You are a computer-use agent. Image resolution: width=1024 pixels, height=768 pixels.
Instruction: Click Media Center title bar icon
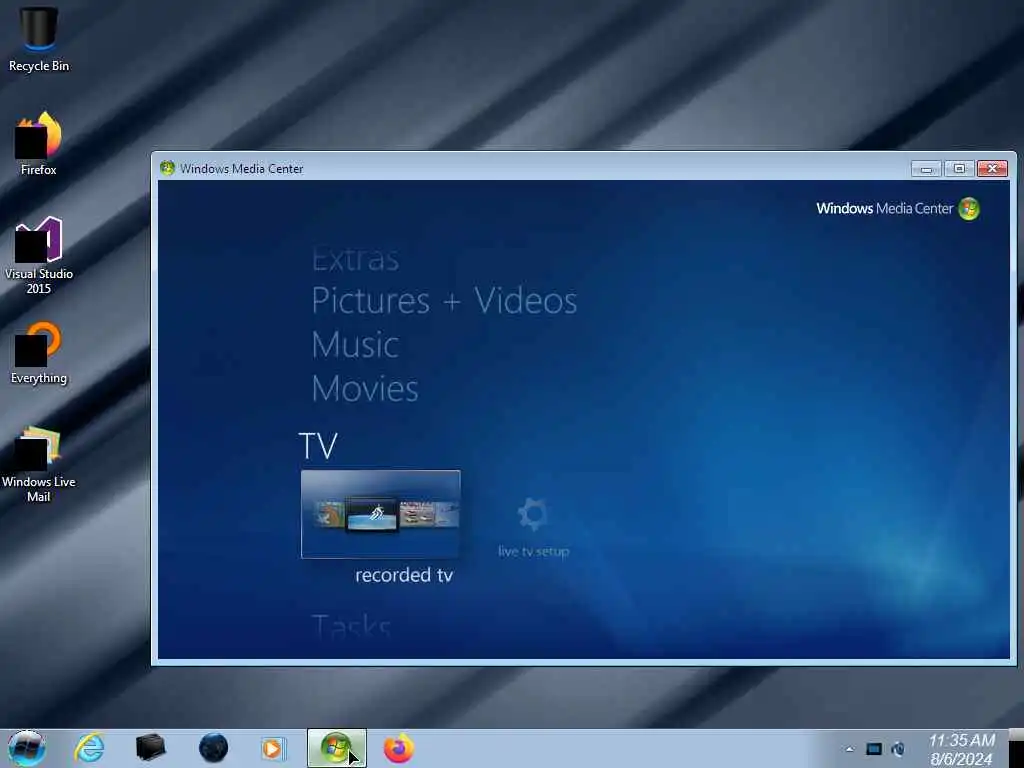pyautogui.click(x=167, y=168)
